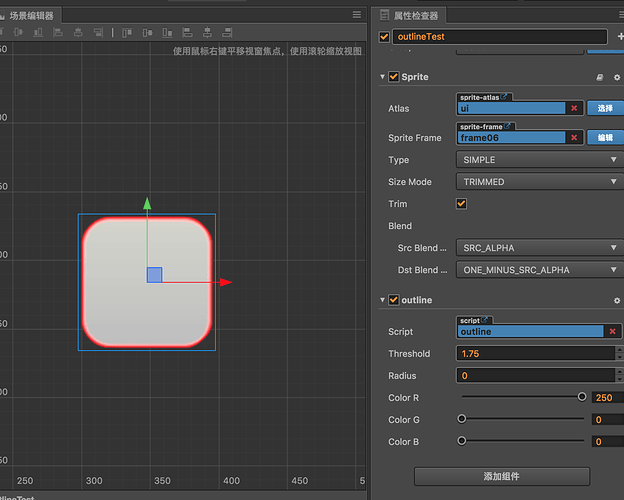
Task: Click the 选择 button next to Atlas
Action: pyautogui.click(x=605, y=108)
